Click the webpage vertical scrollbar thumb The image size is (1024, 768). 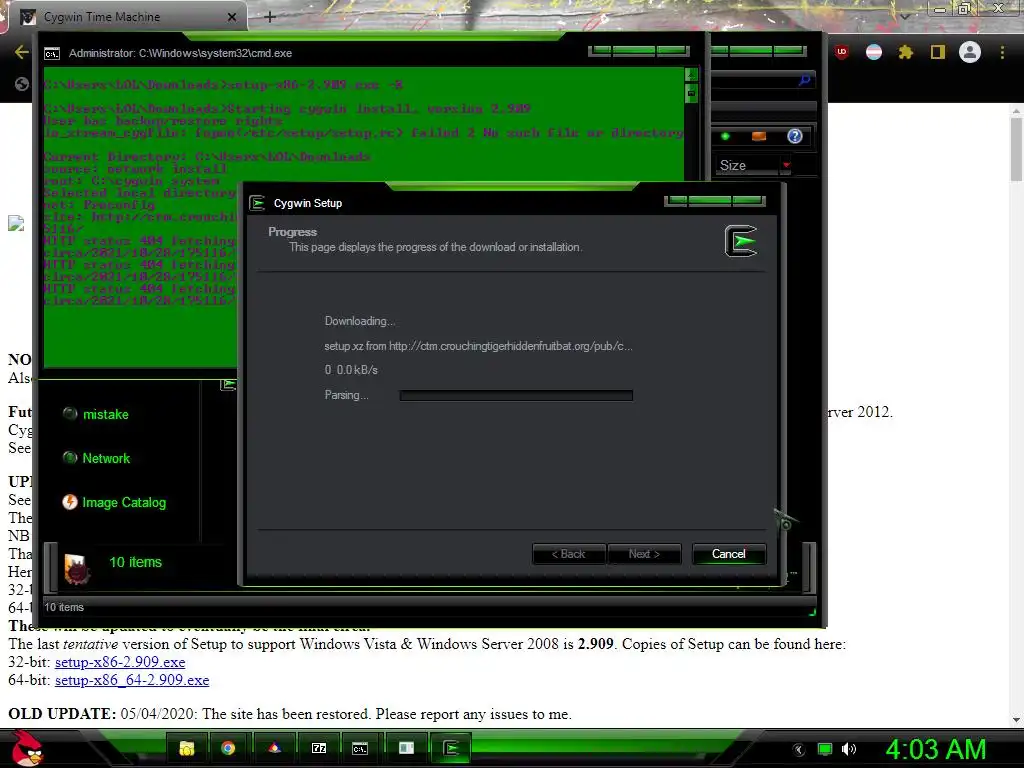click(x=1016, y=149)
